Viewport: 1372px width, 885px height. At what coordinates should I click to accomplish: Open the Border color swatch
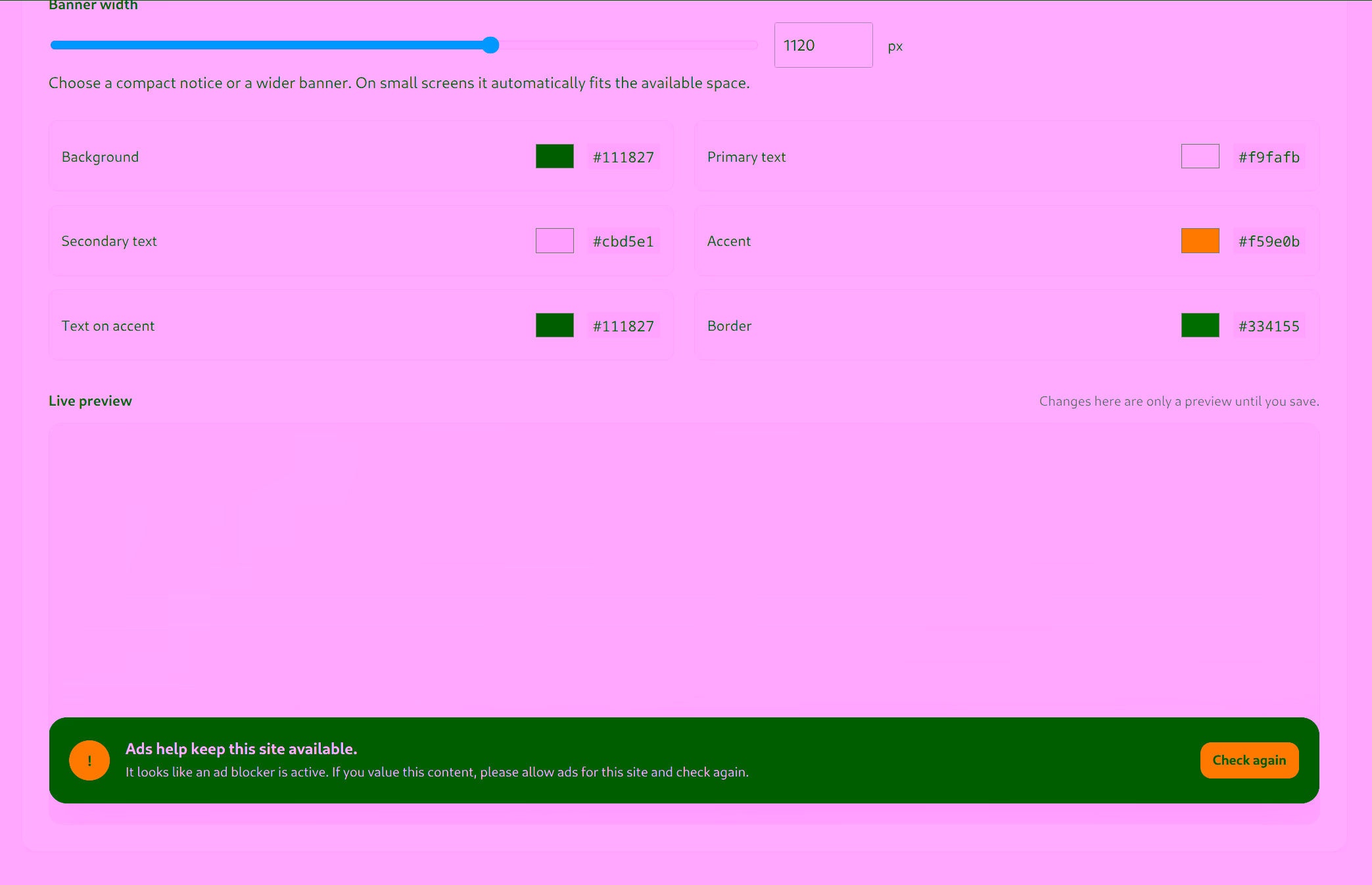(1200, 325)
